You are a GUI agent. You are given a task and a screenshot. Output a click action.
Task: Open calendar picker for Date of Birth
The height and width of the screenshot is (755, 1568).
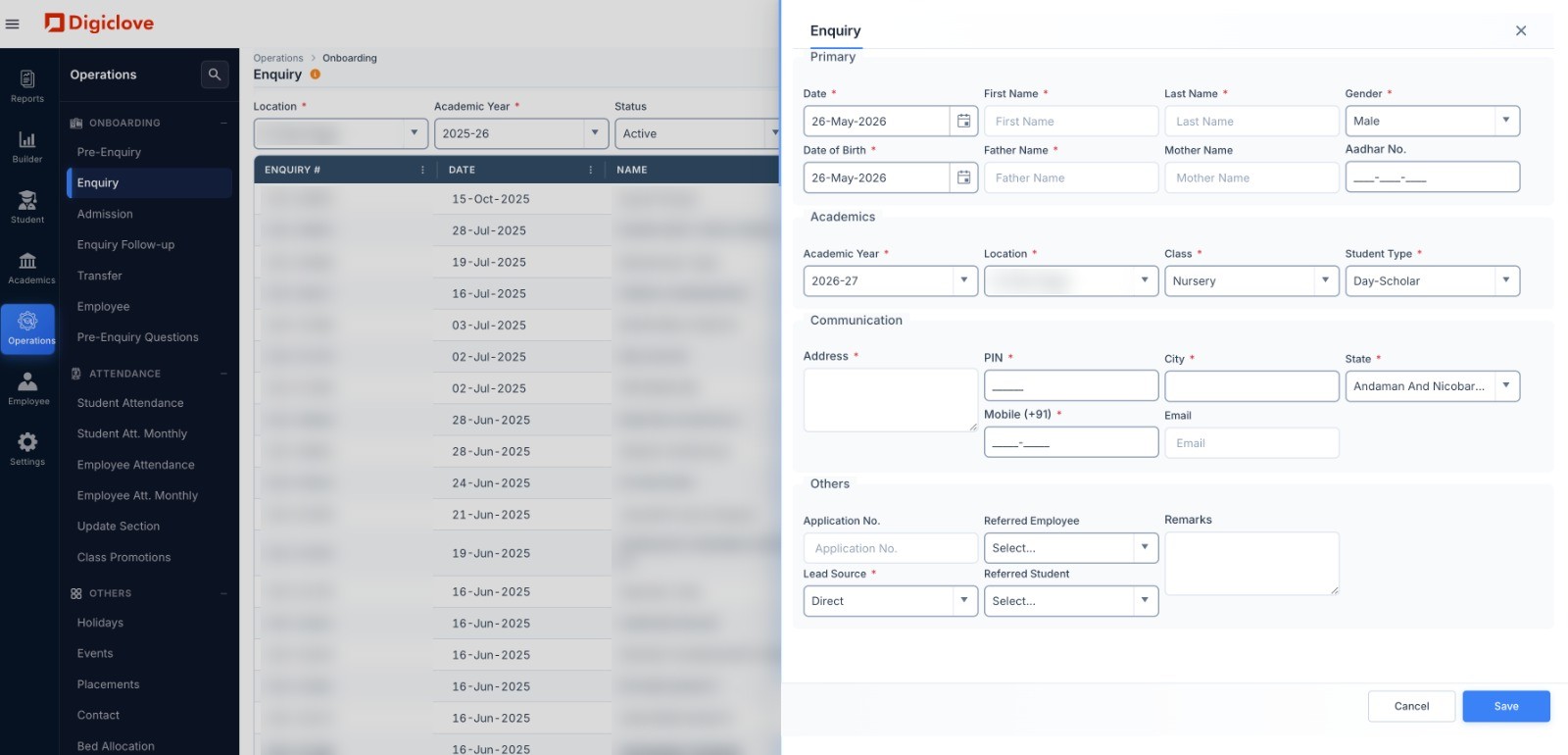pyautogui.click(x=964, y=177)
